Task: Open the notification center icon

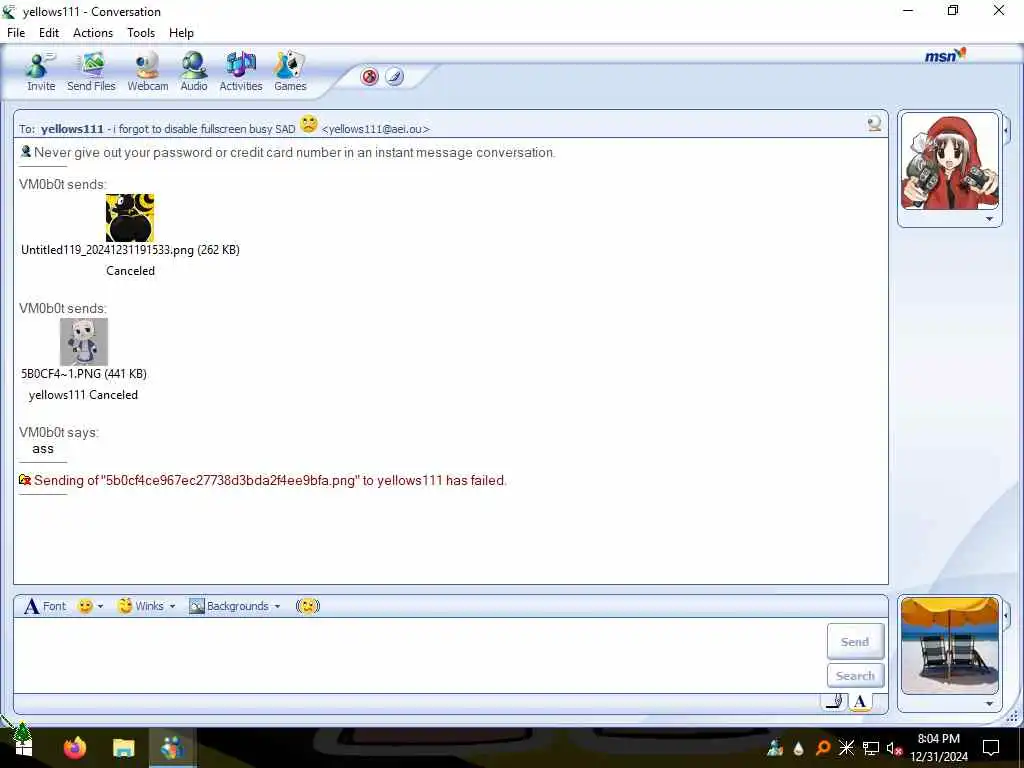Action: click(x=991, y=748)
